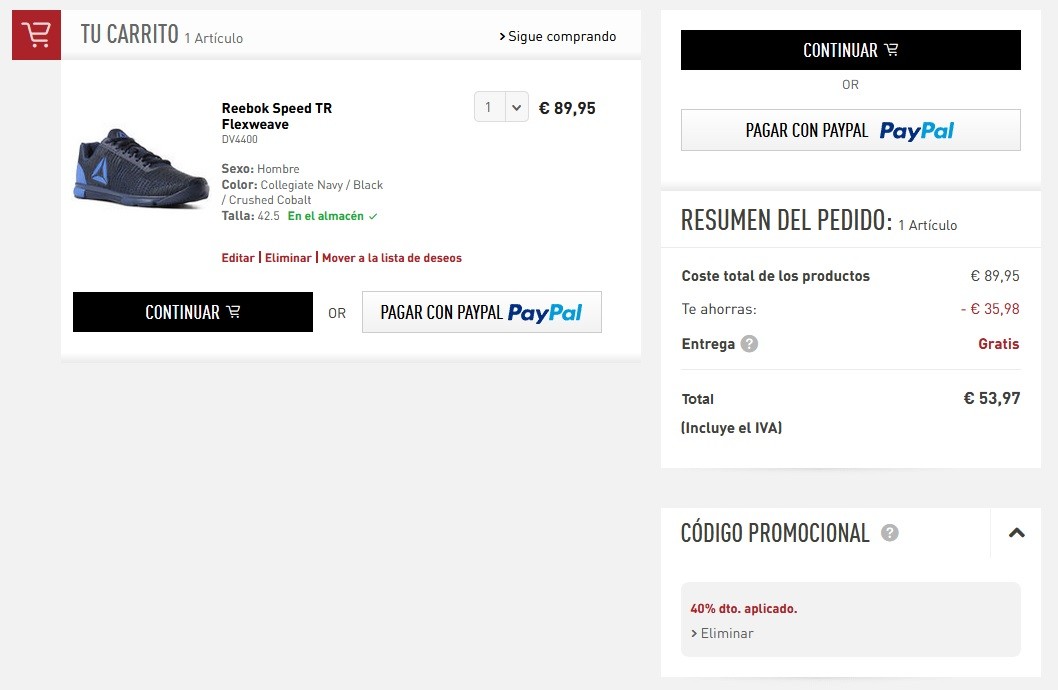Collapse the Código Promocional section chevron
This screenshot has width=1058, height=690.
tap(1016, 533)
